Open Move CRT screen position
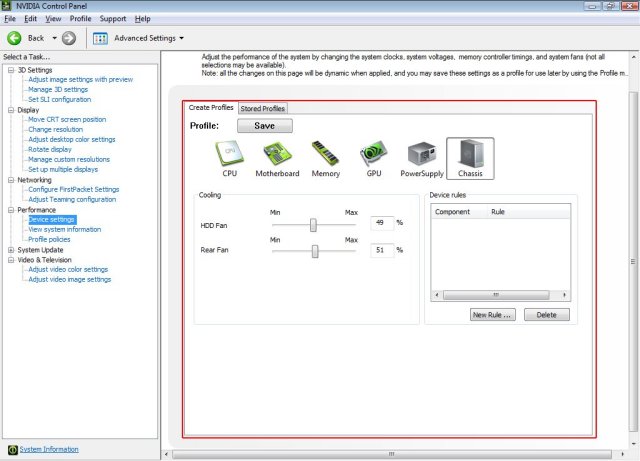This screenshot has width=640, height=461. 67,119
